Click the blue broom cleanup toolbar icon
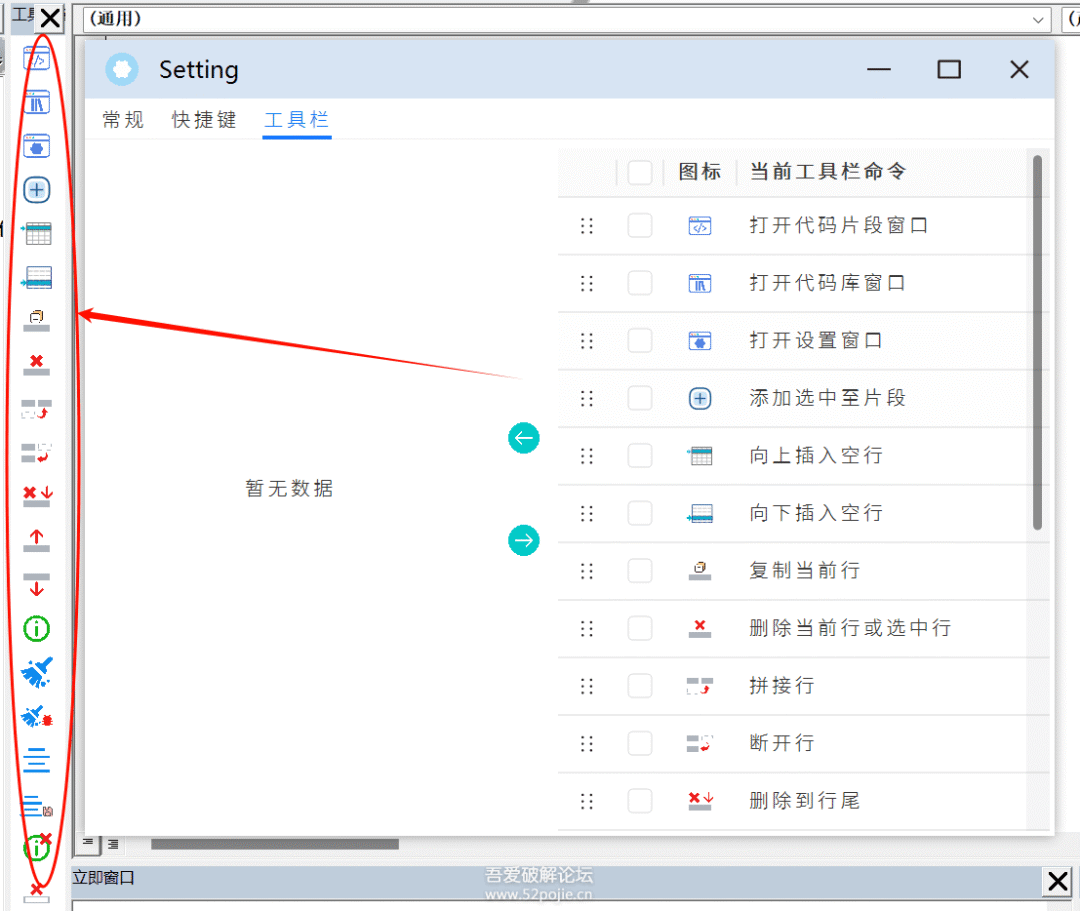Screen dimensions: 1080x911 [x=37, y=673]
